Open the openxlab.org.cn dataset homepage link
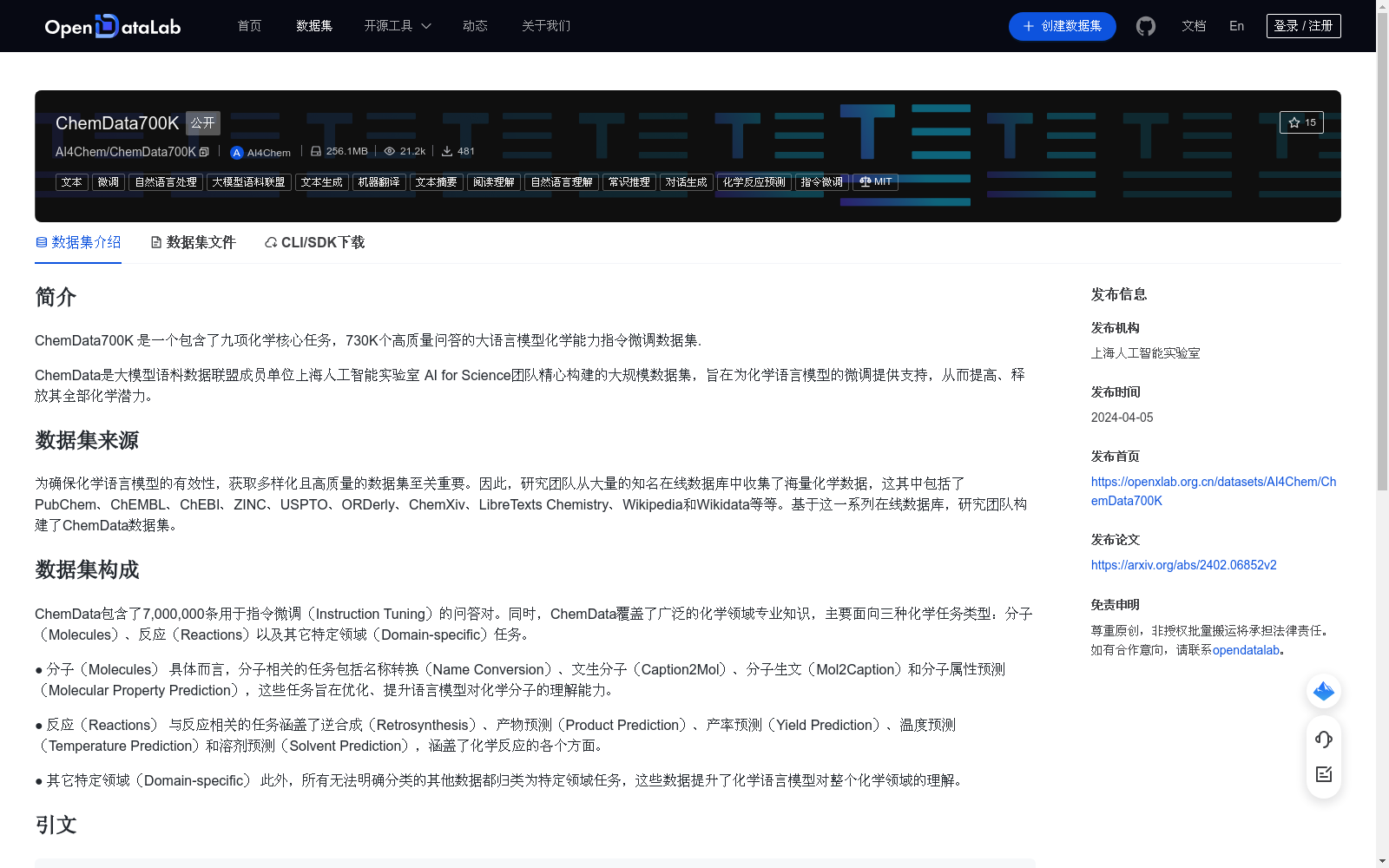The height and width of the screenshot is (868, 1389). click(1214, 491)
